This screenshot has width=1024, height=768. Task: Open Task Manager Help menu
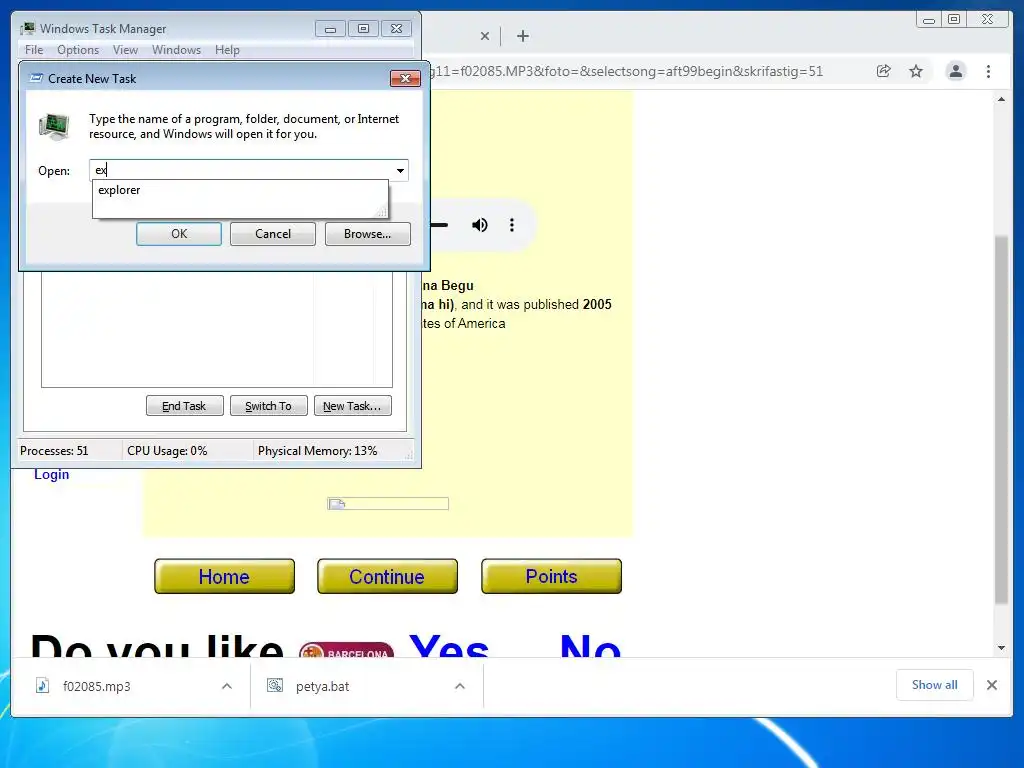pos(227,50)
